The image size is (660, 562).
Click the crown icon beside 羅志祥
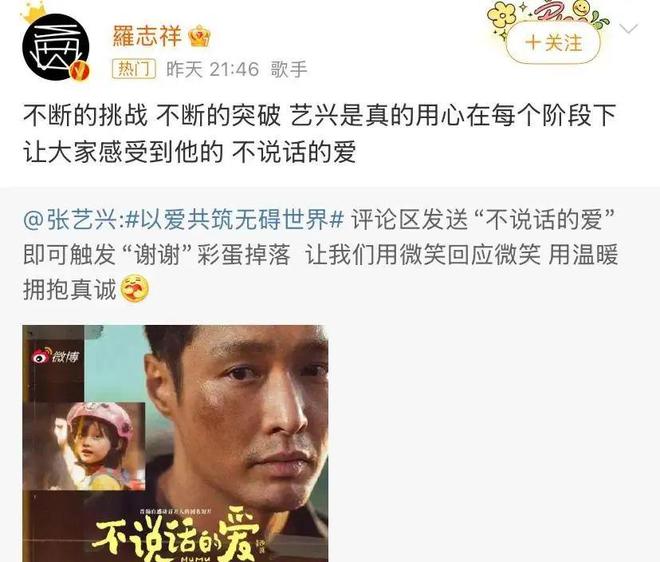tap(199, 36)
